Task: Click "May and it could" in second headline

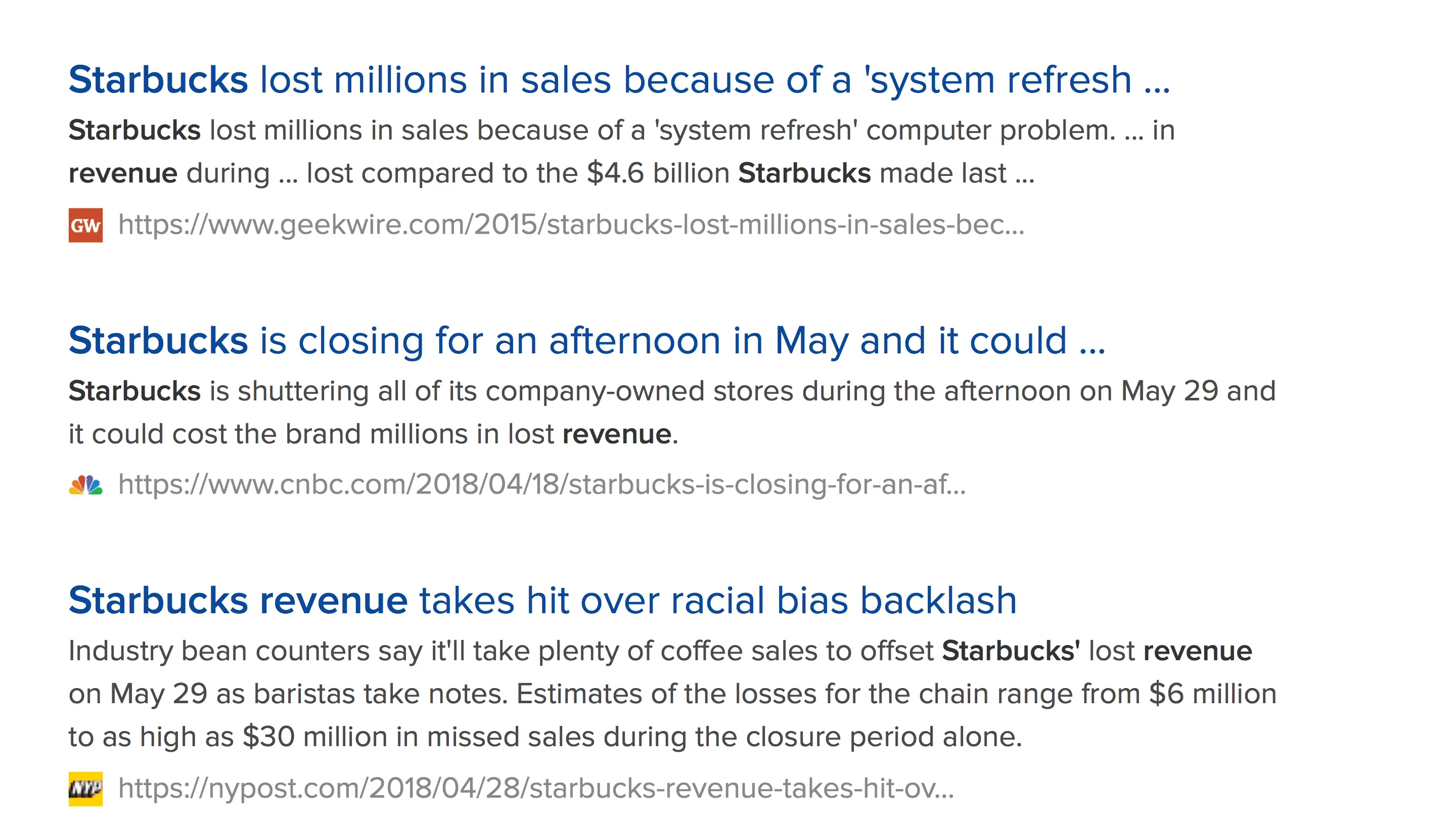Action: pos(920,341)
